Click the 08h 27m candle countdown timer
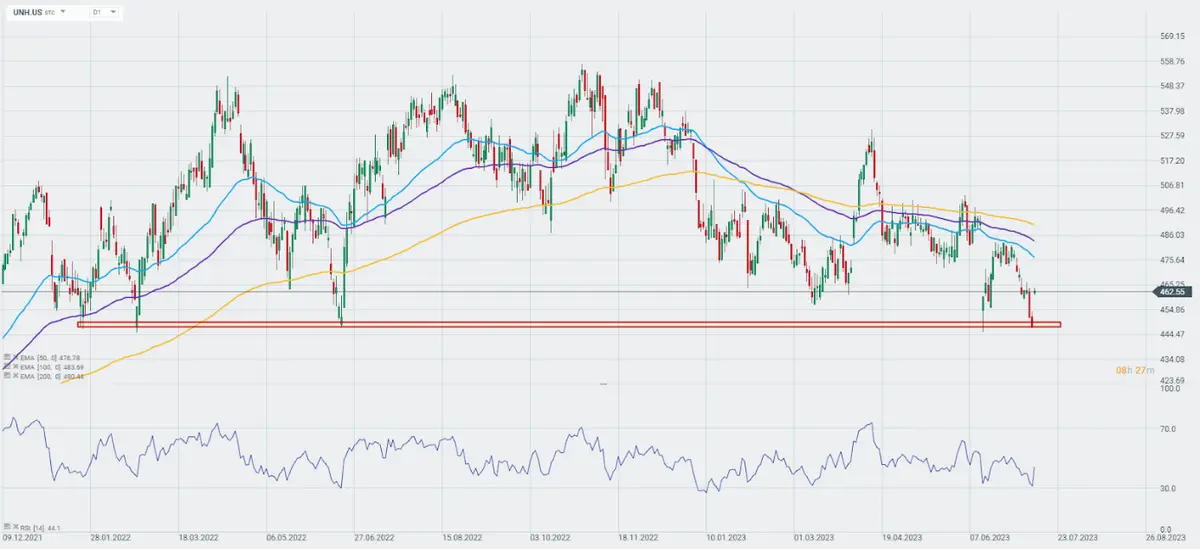The width and height of the screenshot is (1200, 549). [1136, 370]
